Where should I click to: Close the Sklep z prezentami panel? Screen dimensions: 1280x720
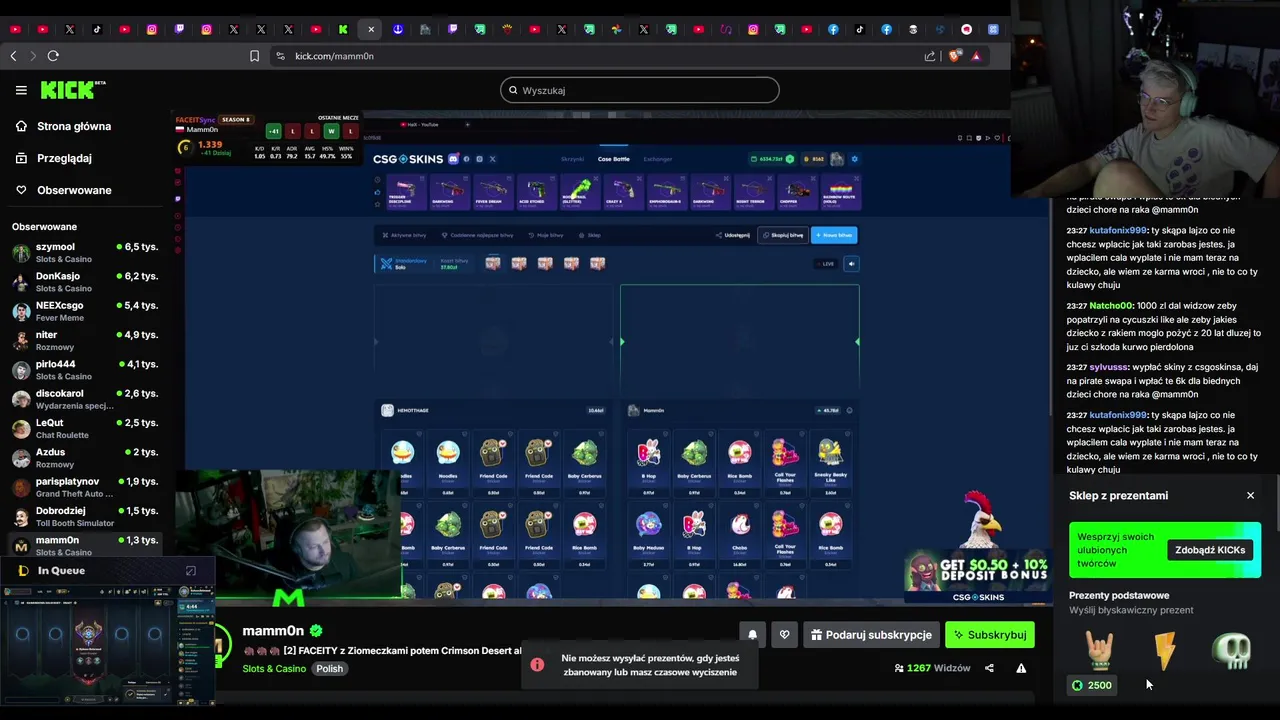1250,496
